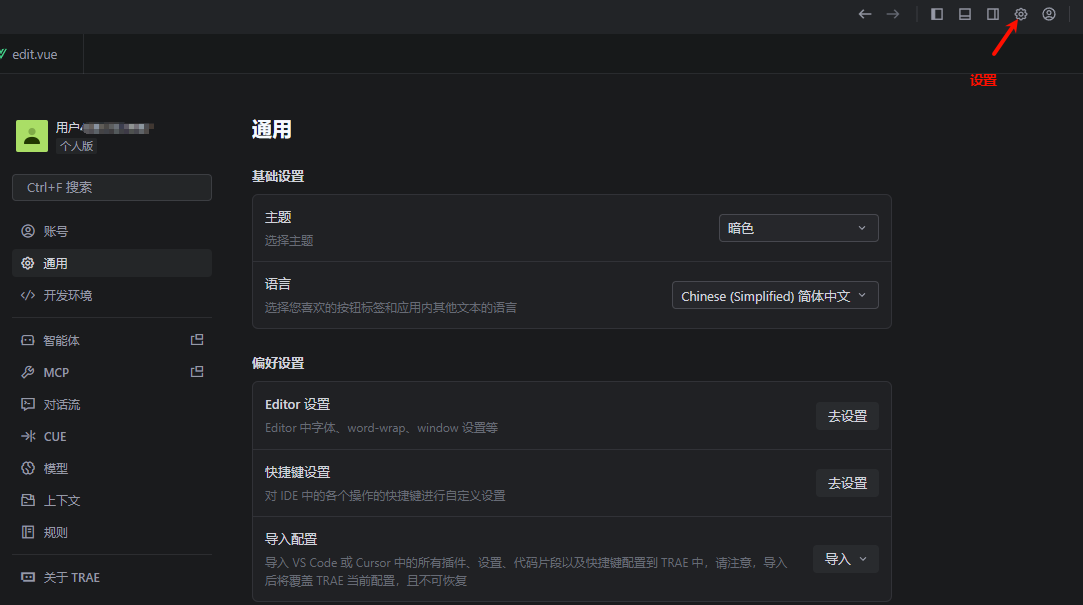Image resolution: width=1083 pixels, height=605 pixels.
Task: Open settings via the top gear icon
Action: tap(1021, 14)
